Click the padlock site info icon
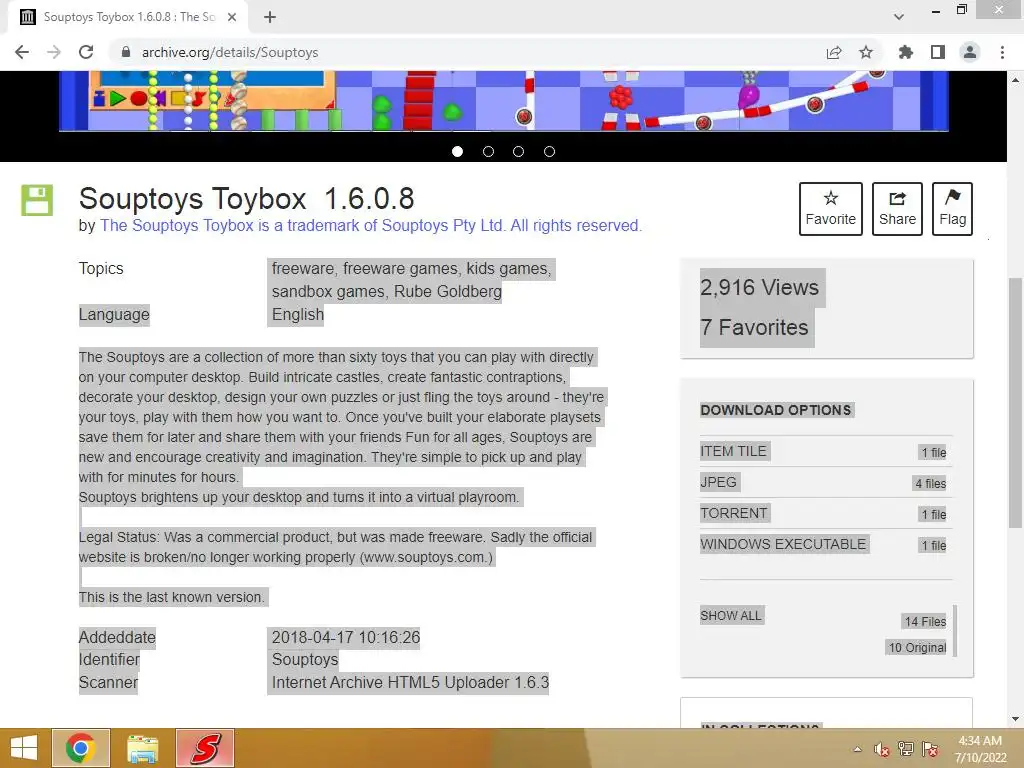Screen dimensions: 1024x768 [126, 52]
